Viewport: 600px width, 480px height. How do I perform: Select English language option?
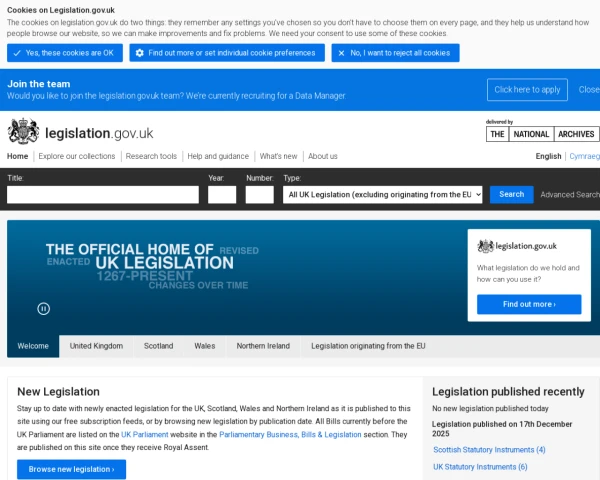click(x=548, y=156)
